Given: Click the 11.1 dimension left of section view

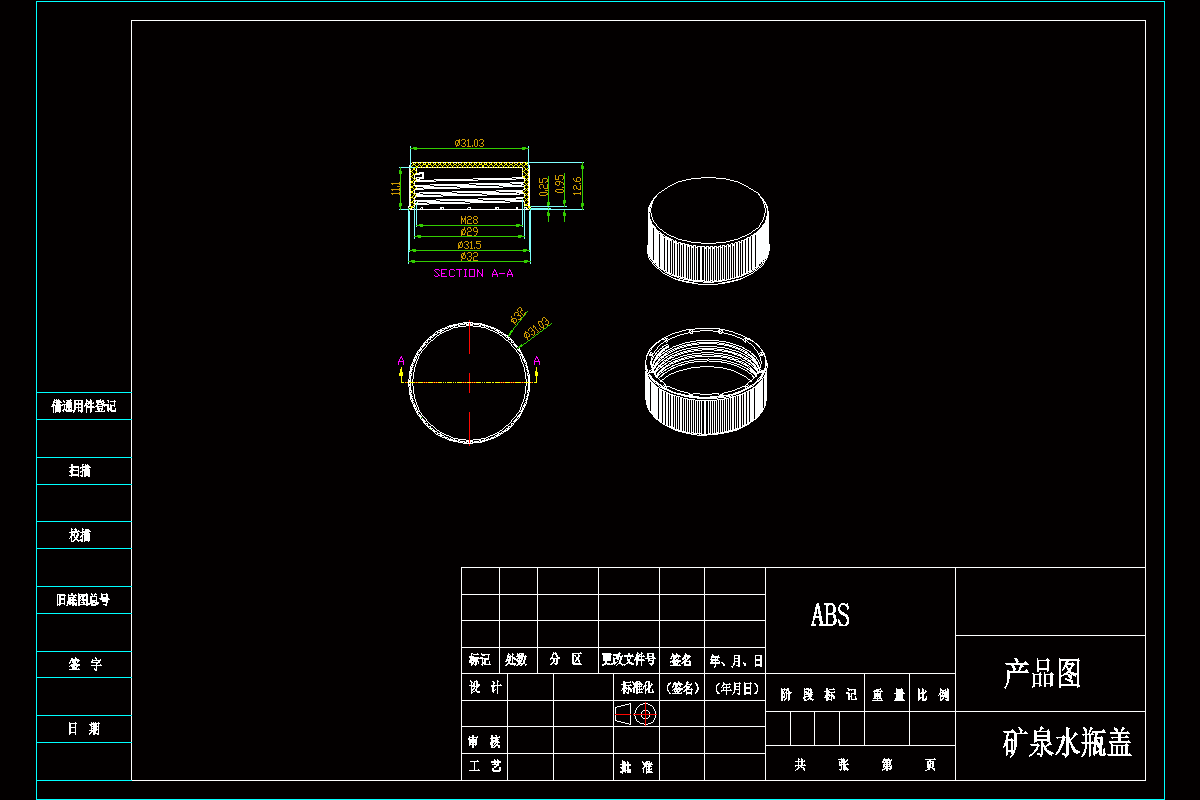Looking at the screenshot, I should tap(396, 188).
